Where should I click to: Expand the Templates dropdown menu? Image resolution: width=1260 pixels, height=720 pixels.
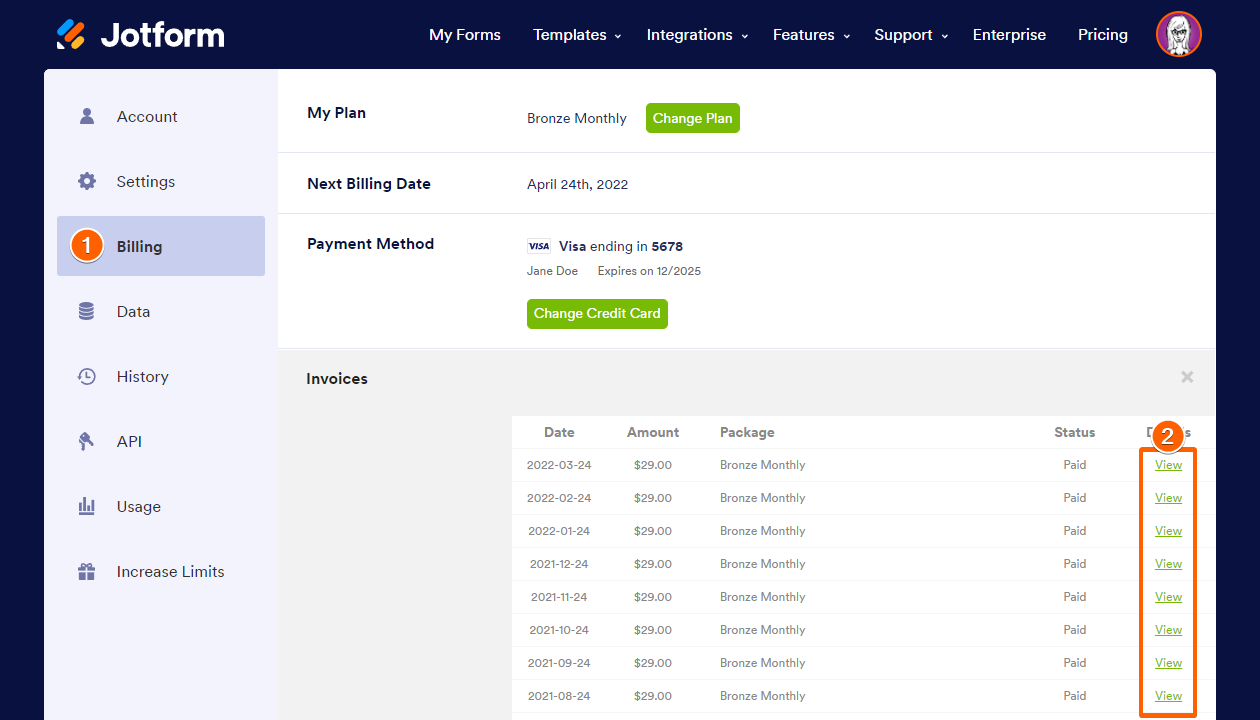click(x=577, y=35)
